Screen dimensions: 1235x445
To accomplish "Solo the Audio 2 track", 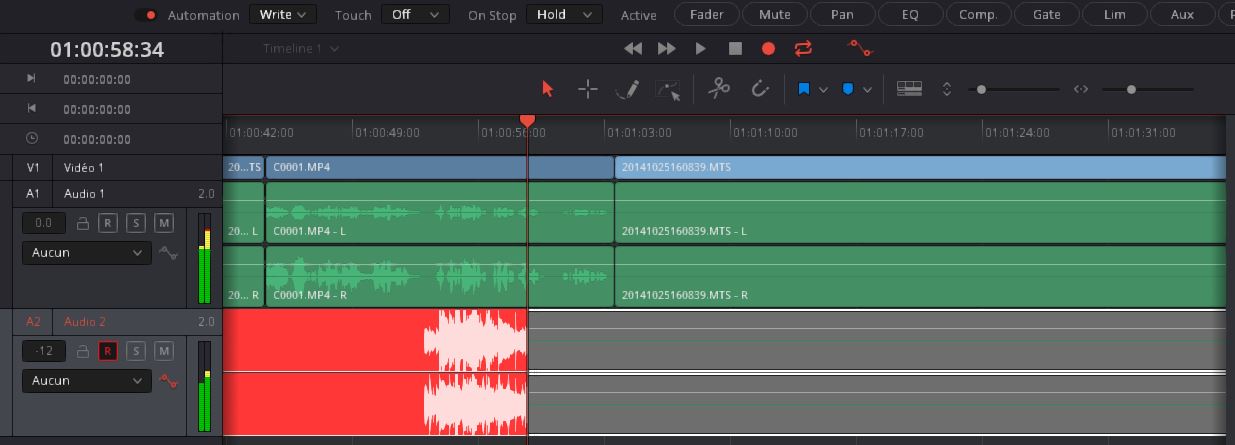I will coord(136,351).
